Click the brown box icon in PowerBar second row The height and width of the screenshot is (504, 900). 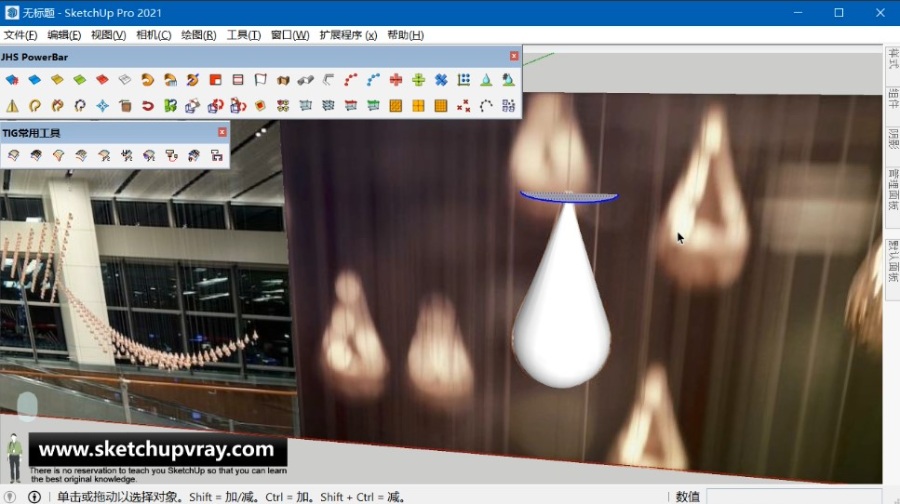tap(125, 106)
